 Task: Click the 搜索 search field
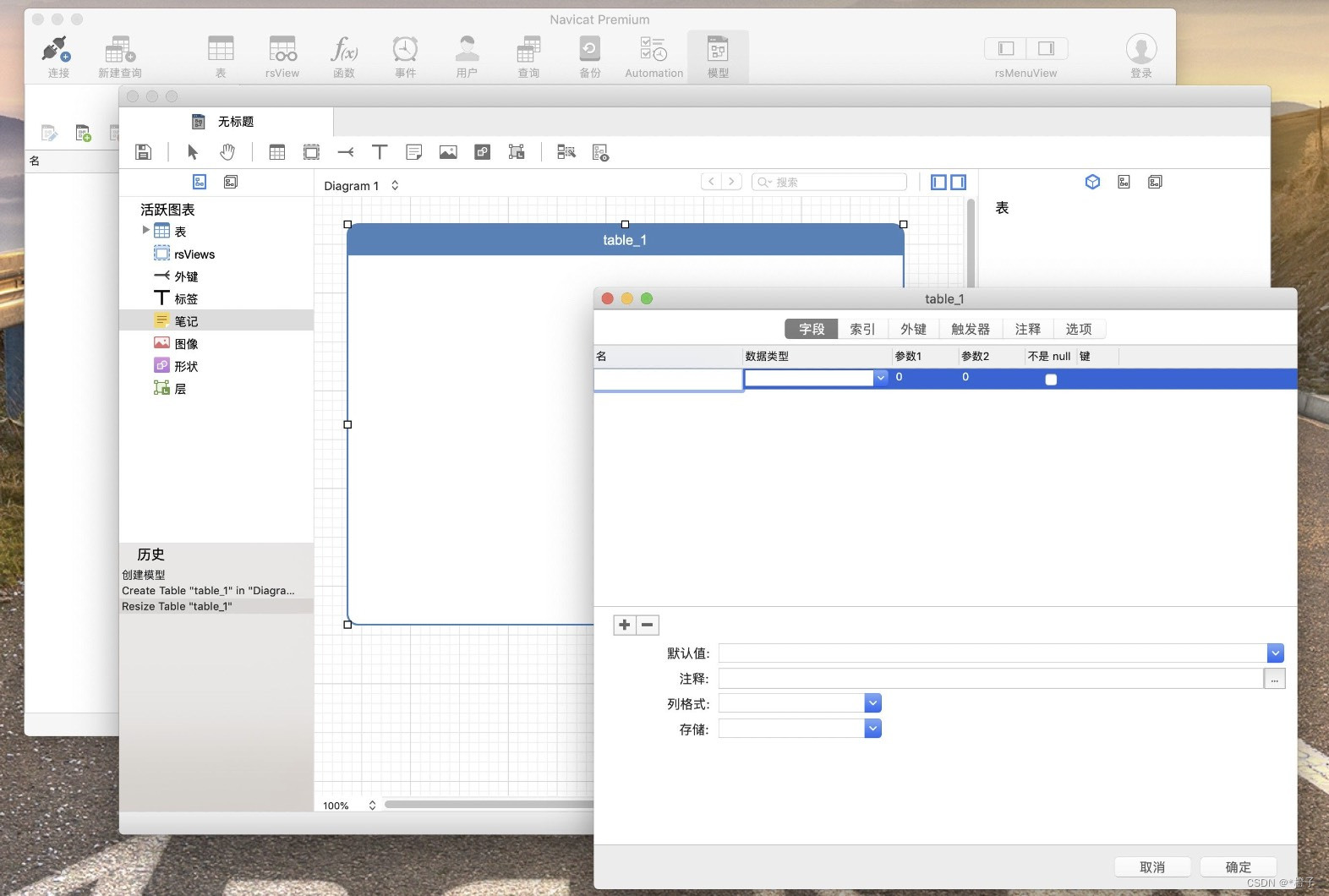829,182
